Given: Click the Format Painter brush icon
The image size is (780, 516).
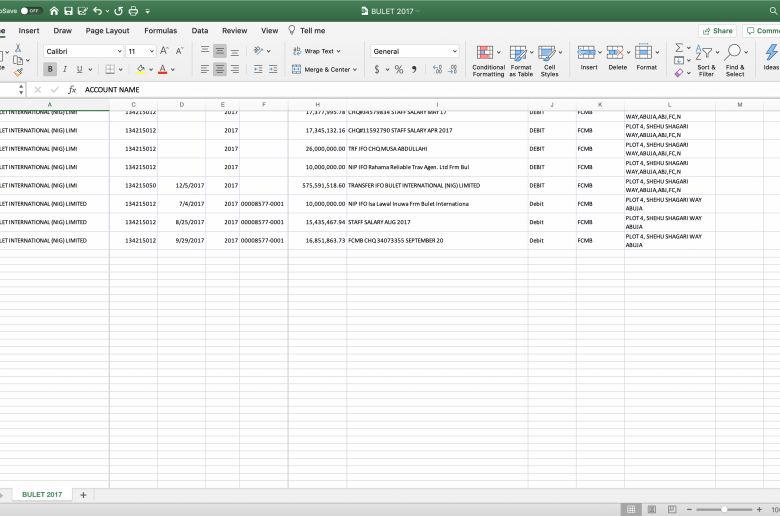Looking at the screenshot, I should click(18, 73).
